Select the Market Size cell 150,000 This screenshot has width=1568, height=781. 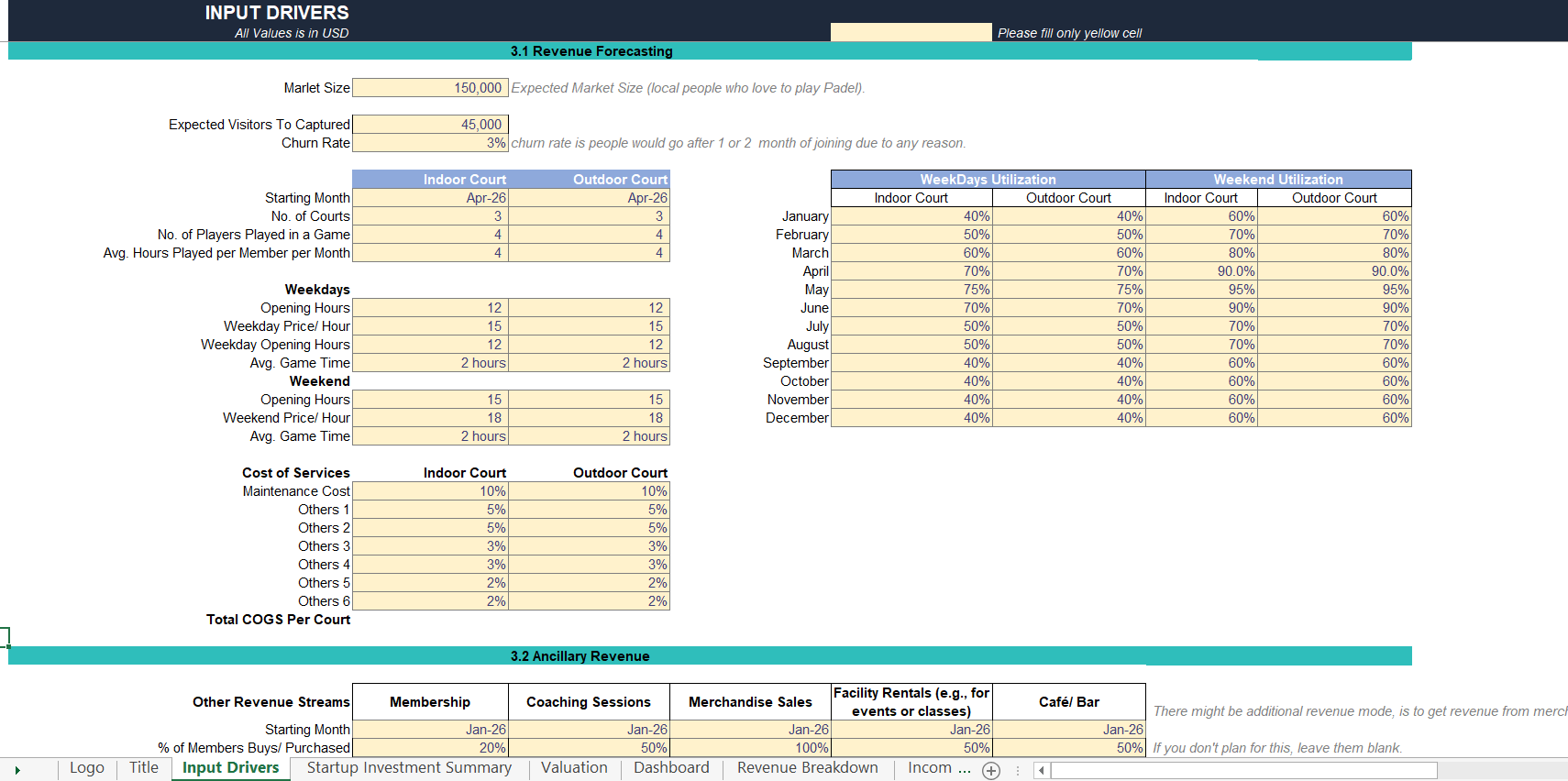click(430, 88)
